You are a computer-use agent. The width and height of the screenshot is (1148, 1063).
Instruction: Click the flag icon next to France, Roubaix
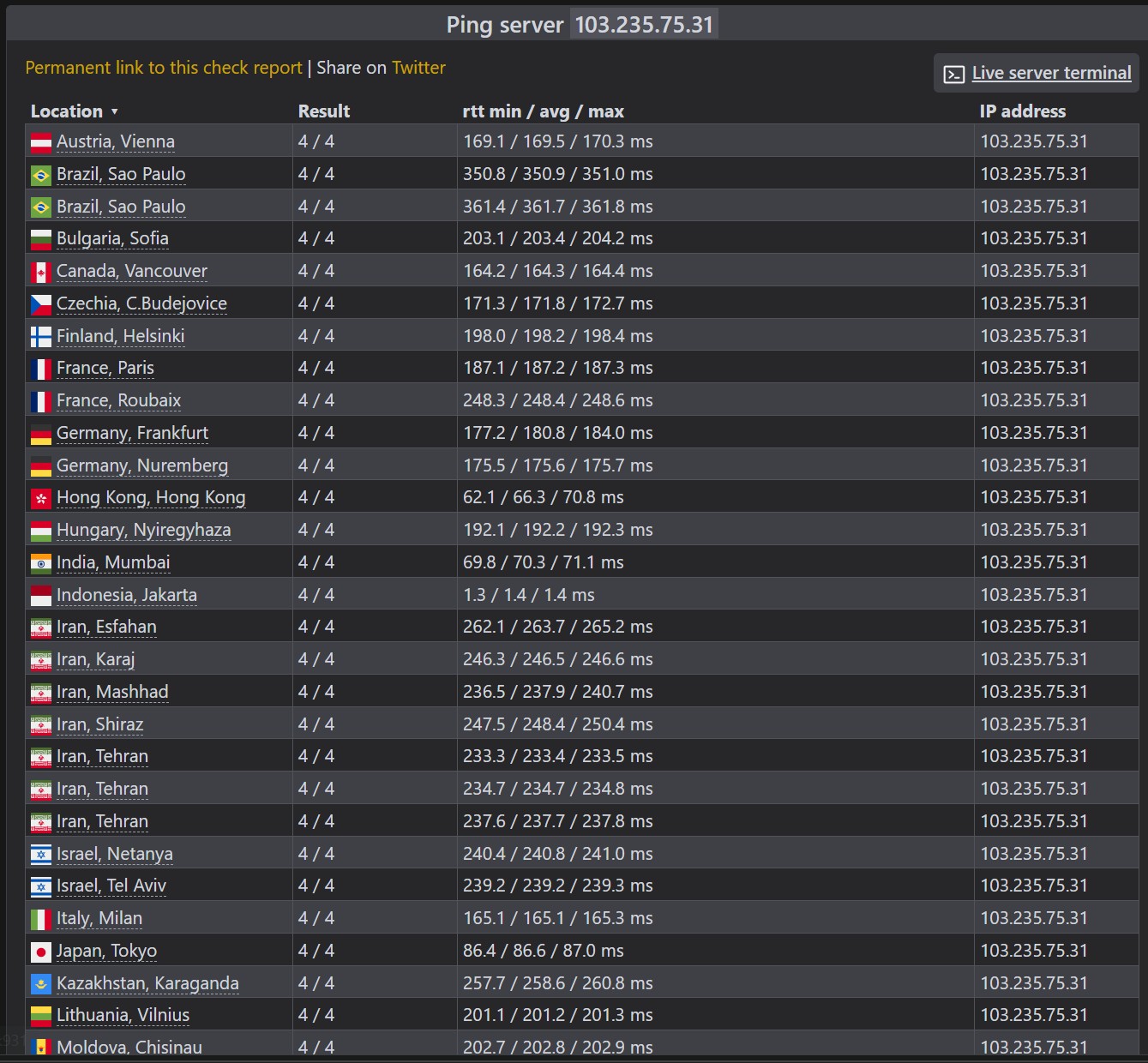(x=41, y=401)
